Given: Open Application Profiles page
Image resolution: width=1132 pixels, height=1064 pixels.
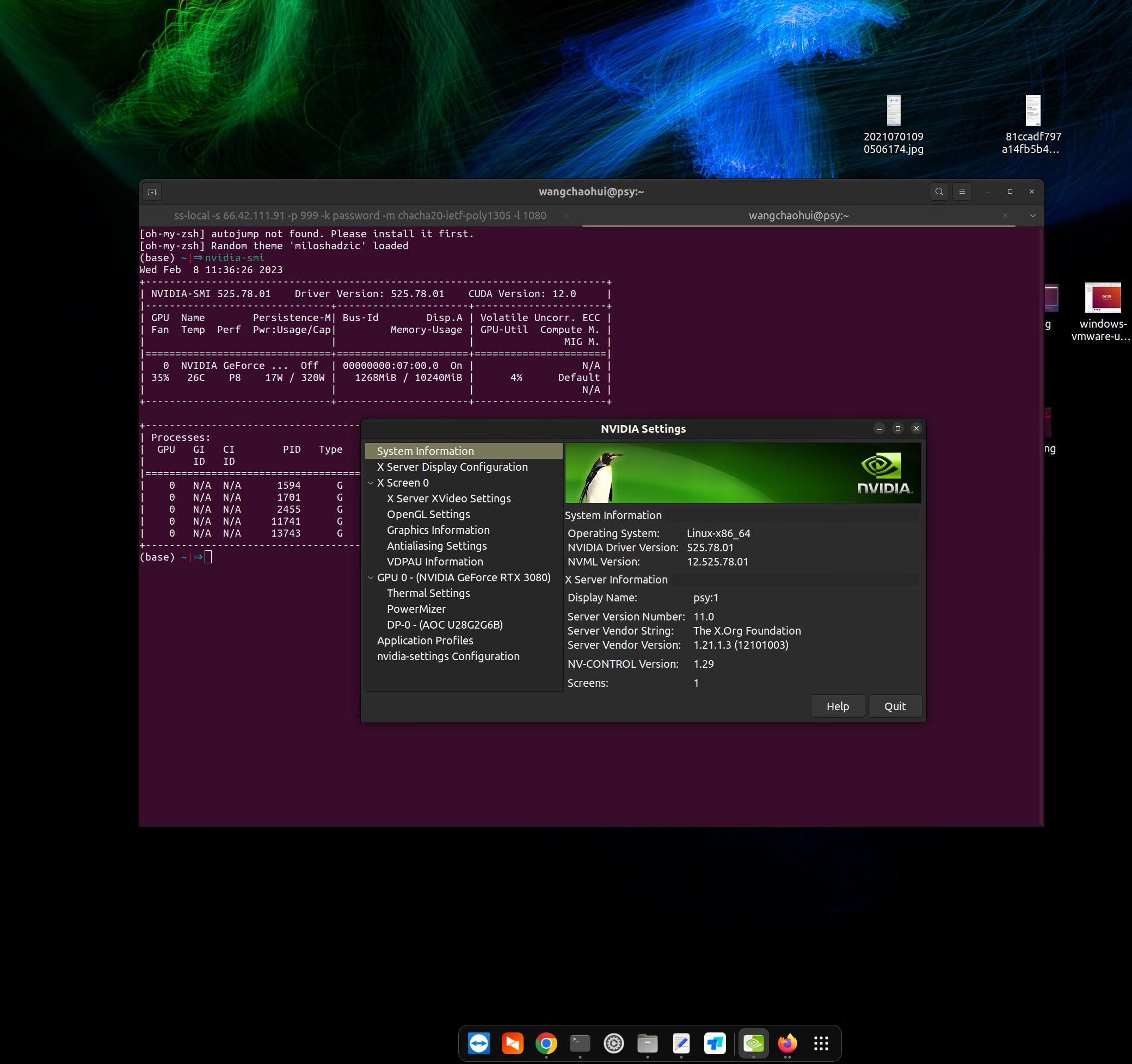Looking at the screenshot, I should [425, 641].
